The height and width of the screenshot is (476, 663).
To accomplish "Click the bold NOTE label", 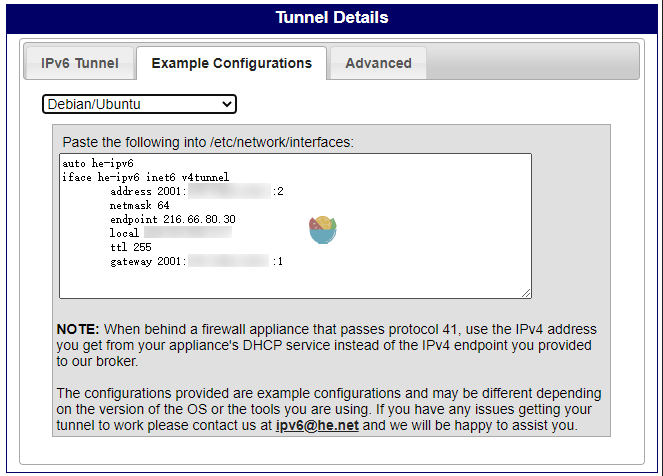I will tap(77, 330).
